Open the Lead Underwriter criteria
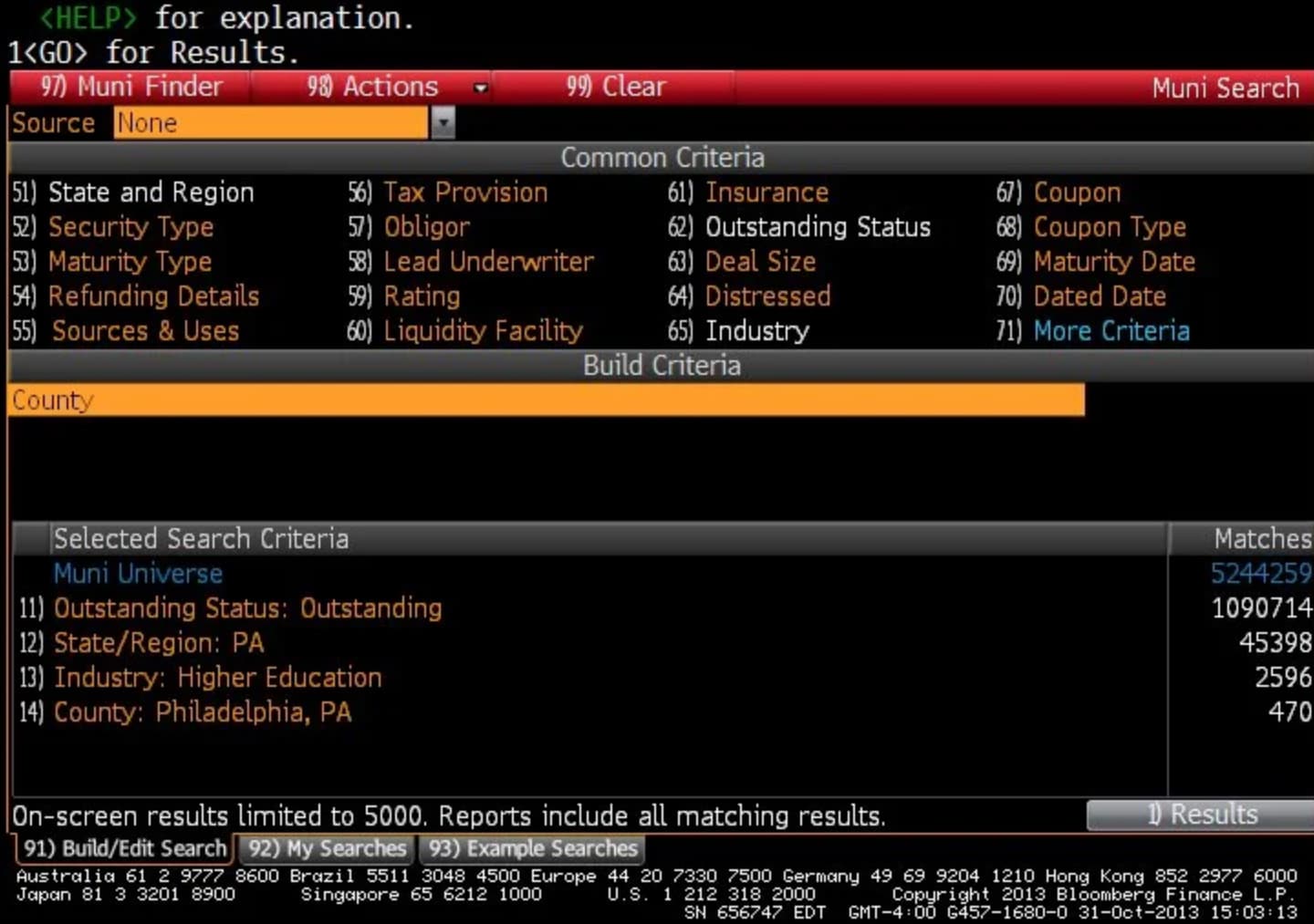 pos(487,262)
